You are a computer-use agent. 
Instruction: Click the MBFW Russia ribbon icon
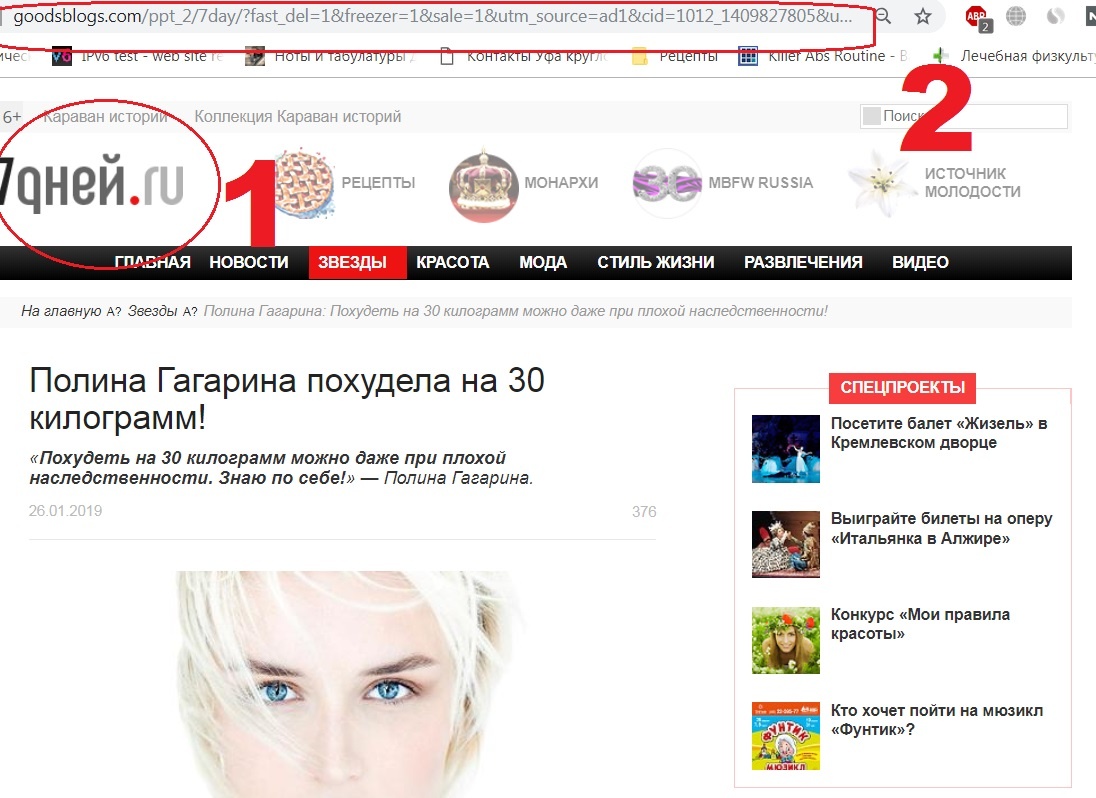[667, 183]
